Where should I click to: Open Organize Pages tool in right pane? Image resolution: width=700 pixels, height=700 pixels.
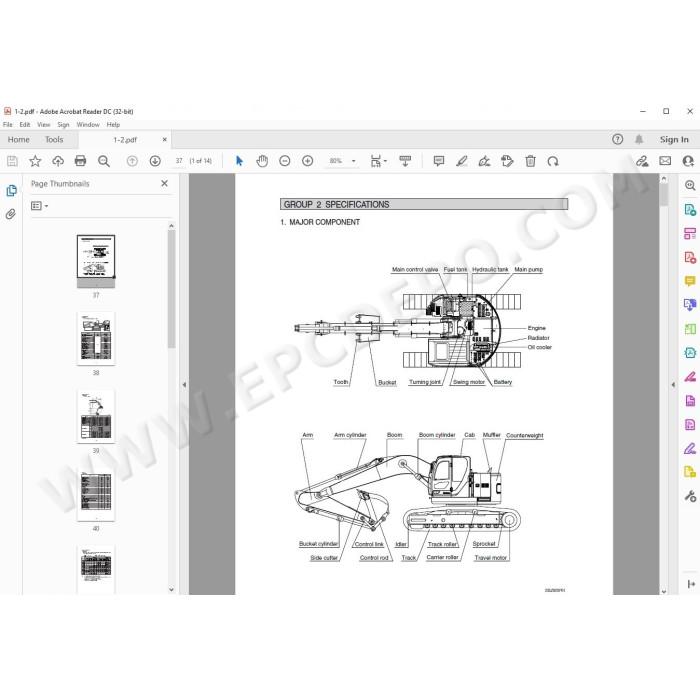(x=690, y=233)
